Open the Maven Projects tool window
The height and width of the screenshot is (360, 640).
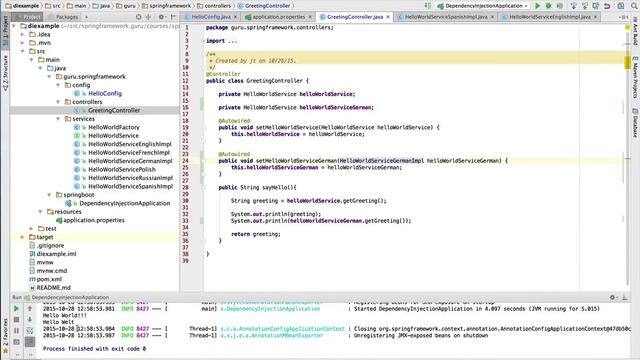coord(635,78)
